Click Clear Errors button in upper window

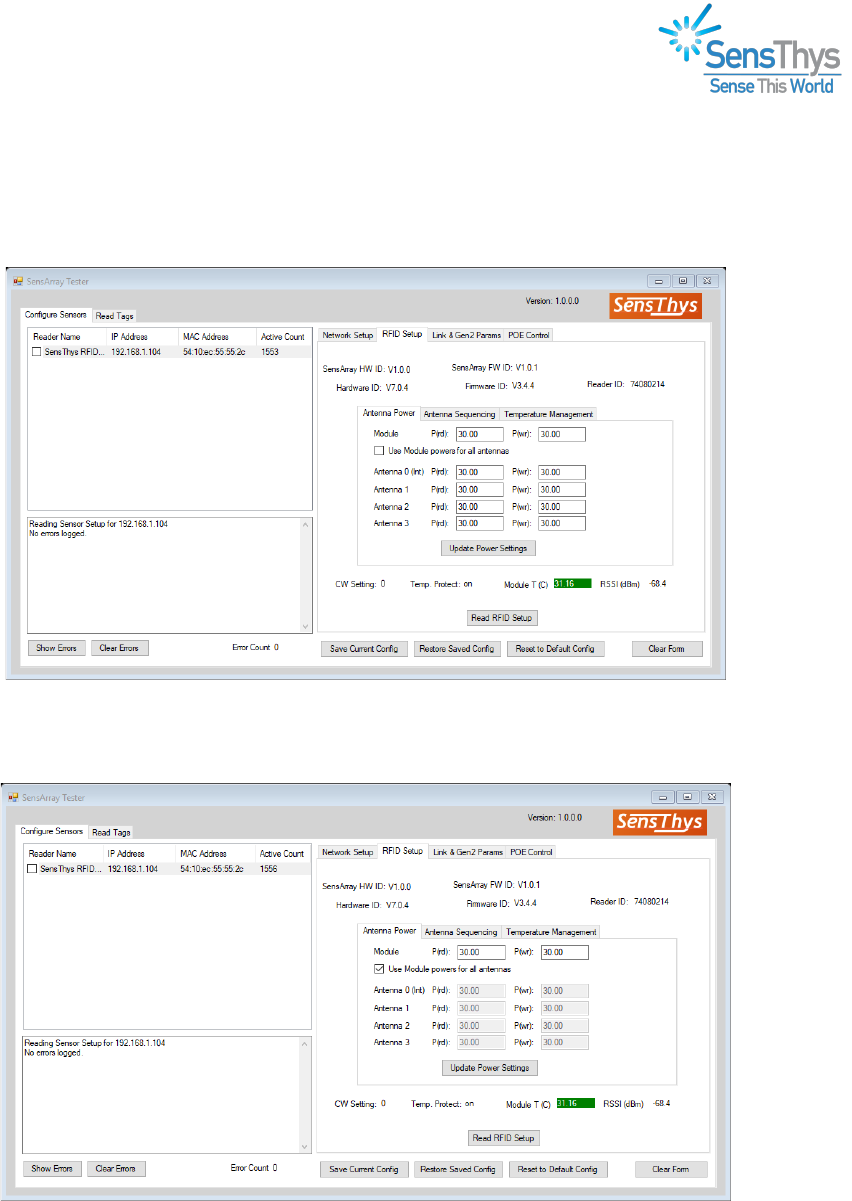pyautogui.click(x=121, y=648)
